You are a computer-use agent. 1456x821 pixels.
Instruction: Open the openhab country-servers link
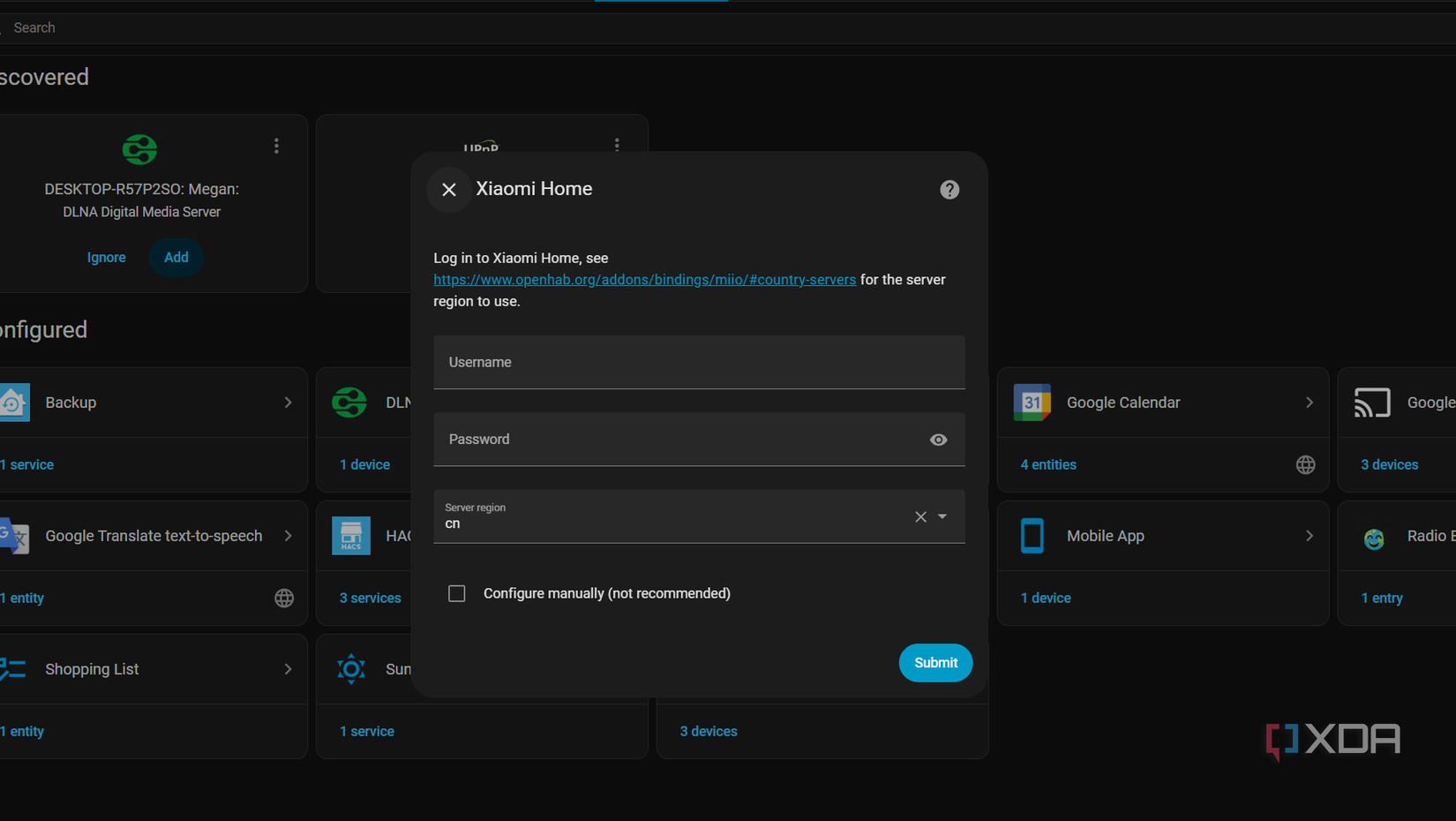(x=644, y=280)
